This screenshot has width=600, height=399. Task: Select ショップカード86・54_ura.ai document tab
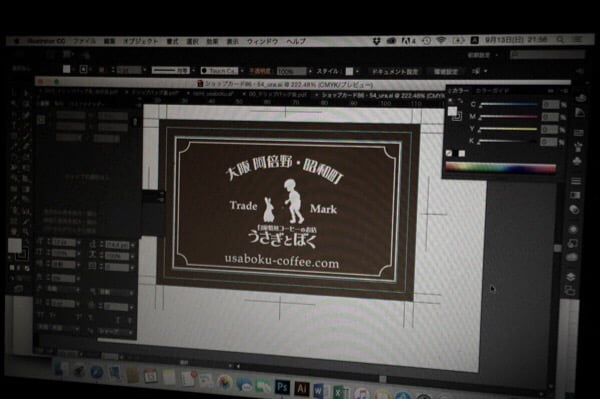380,95
